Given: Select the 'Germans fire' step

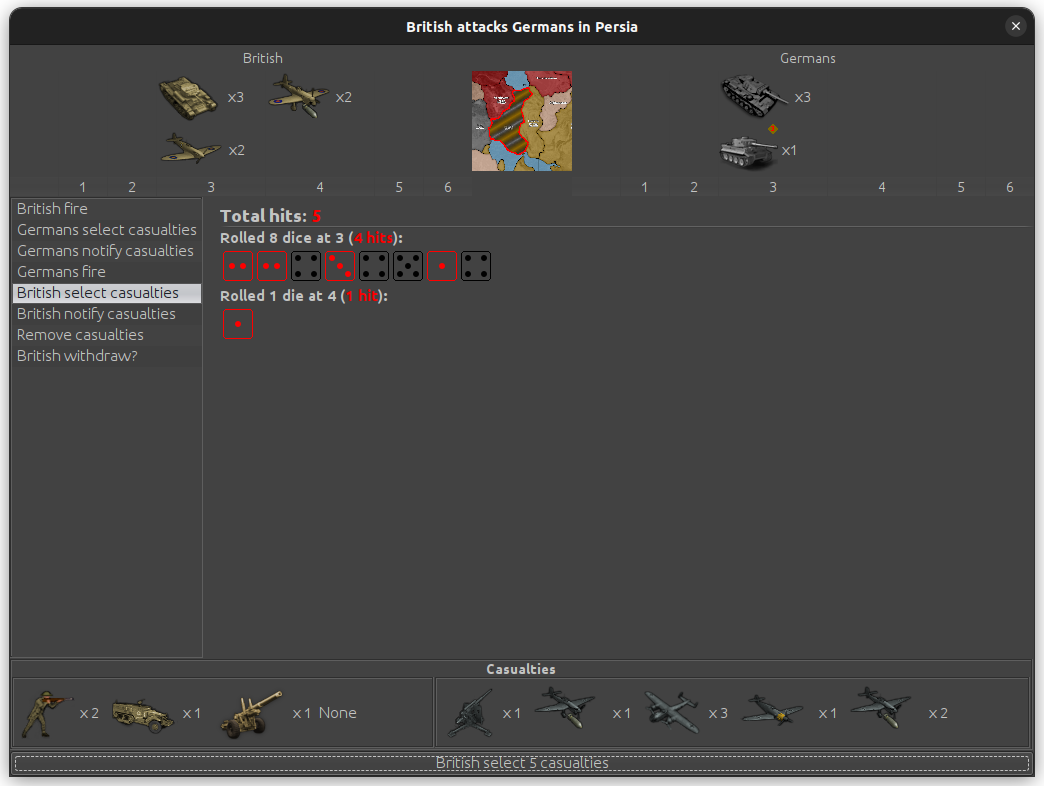Looking at the screenshot, I should [107, 272].
